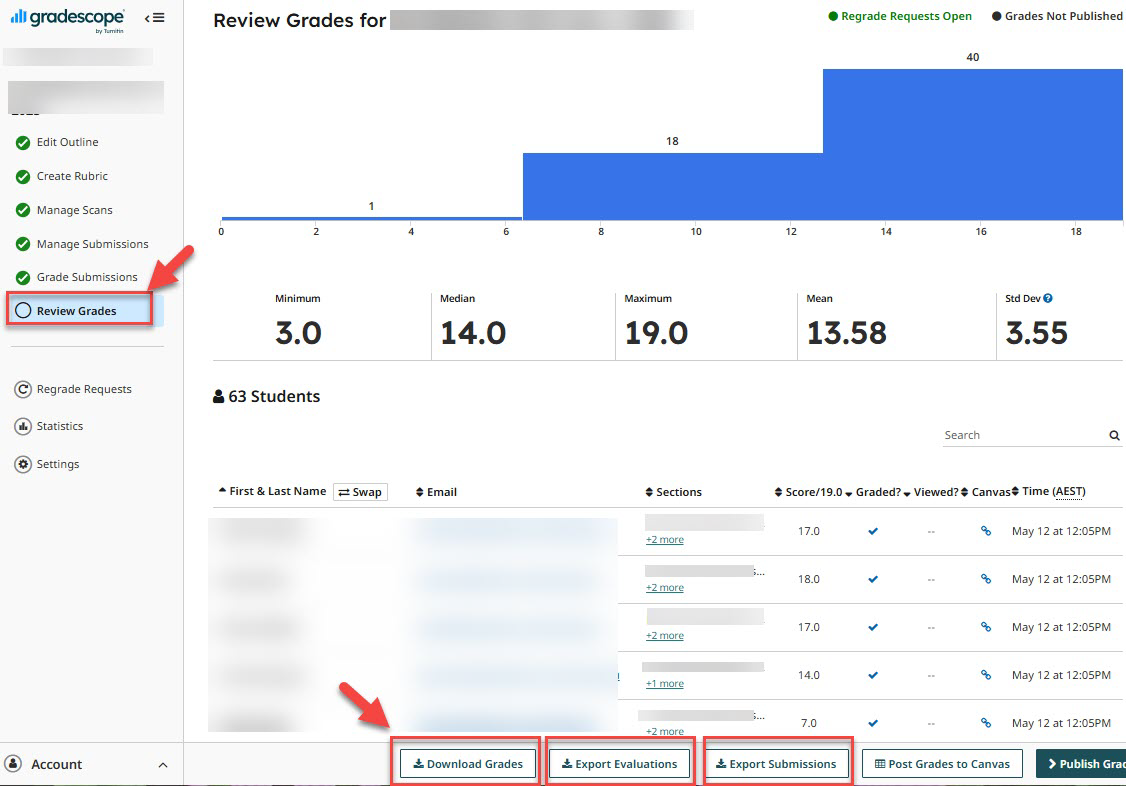The width and height of the screenshot is (1126, 786).
Task: Sort by Time (AEST) column
Action: (x=1049, y=491)
